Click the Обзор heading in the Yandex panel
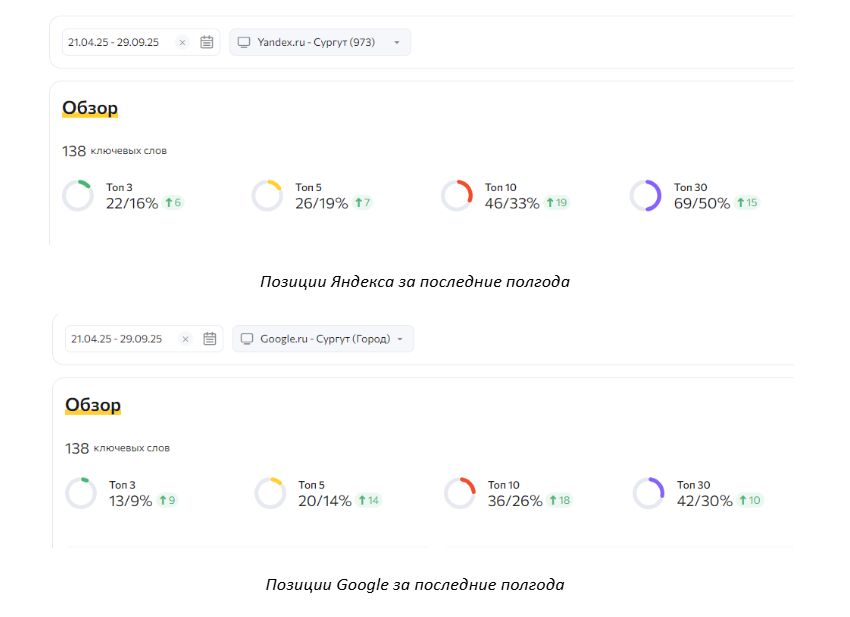850x617 pixels. [x=90, y=108]
